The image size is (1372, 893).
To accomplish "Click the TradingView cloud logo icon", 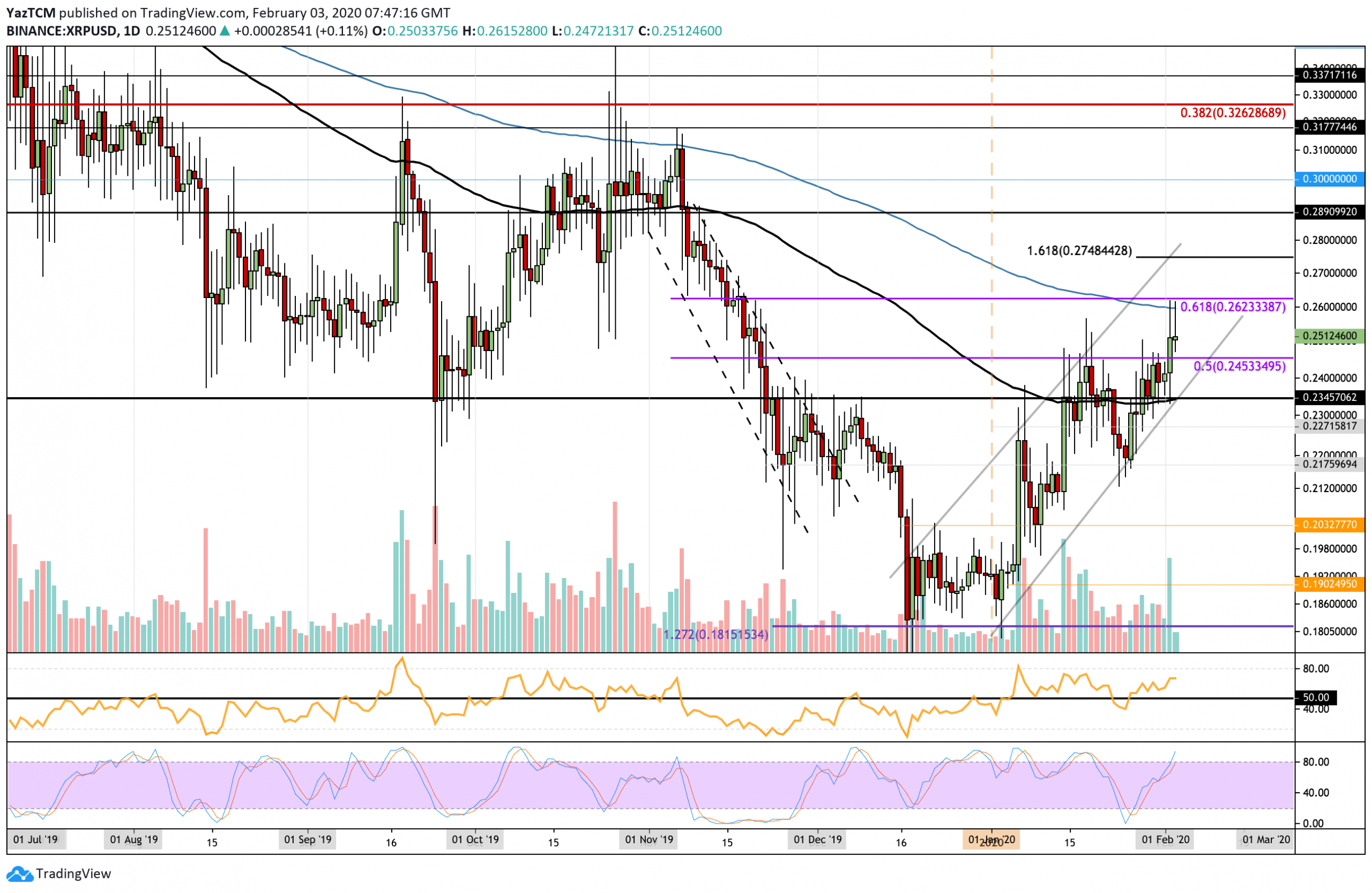I will coord(20,874).
